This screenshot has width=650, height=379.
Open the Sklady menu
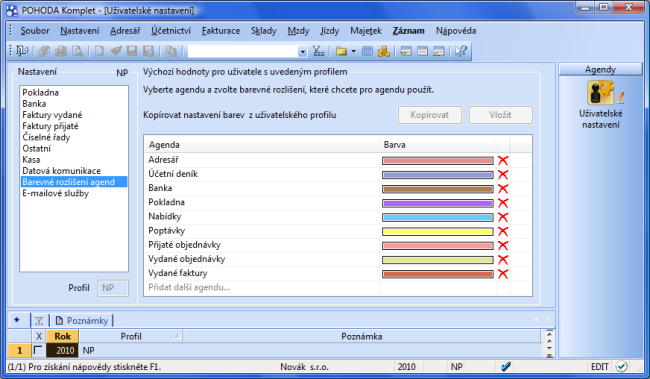(x=264, y=31)
